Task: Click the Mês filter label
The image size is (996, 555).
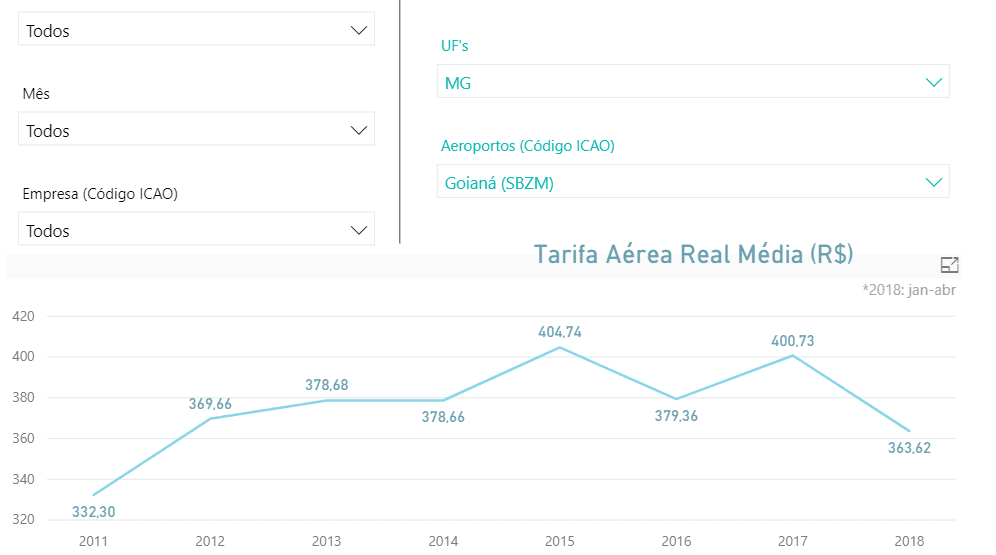Action: point(36,94)
